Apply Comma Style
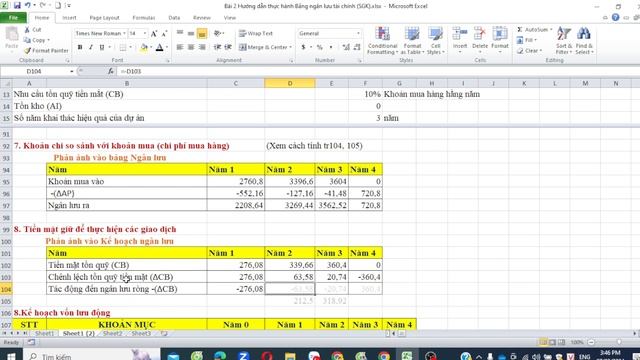 point(331,47)
